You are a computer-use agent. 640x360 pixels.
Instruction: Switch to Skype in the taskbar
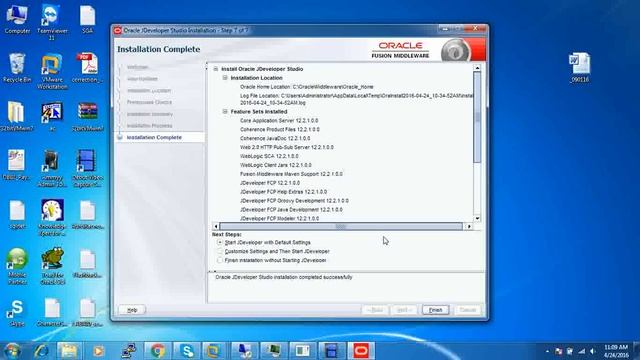click(187, 351)
